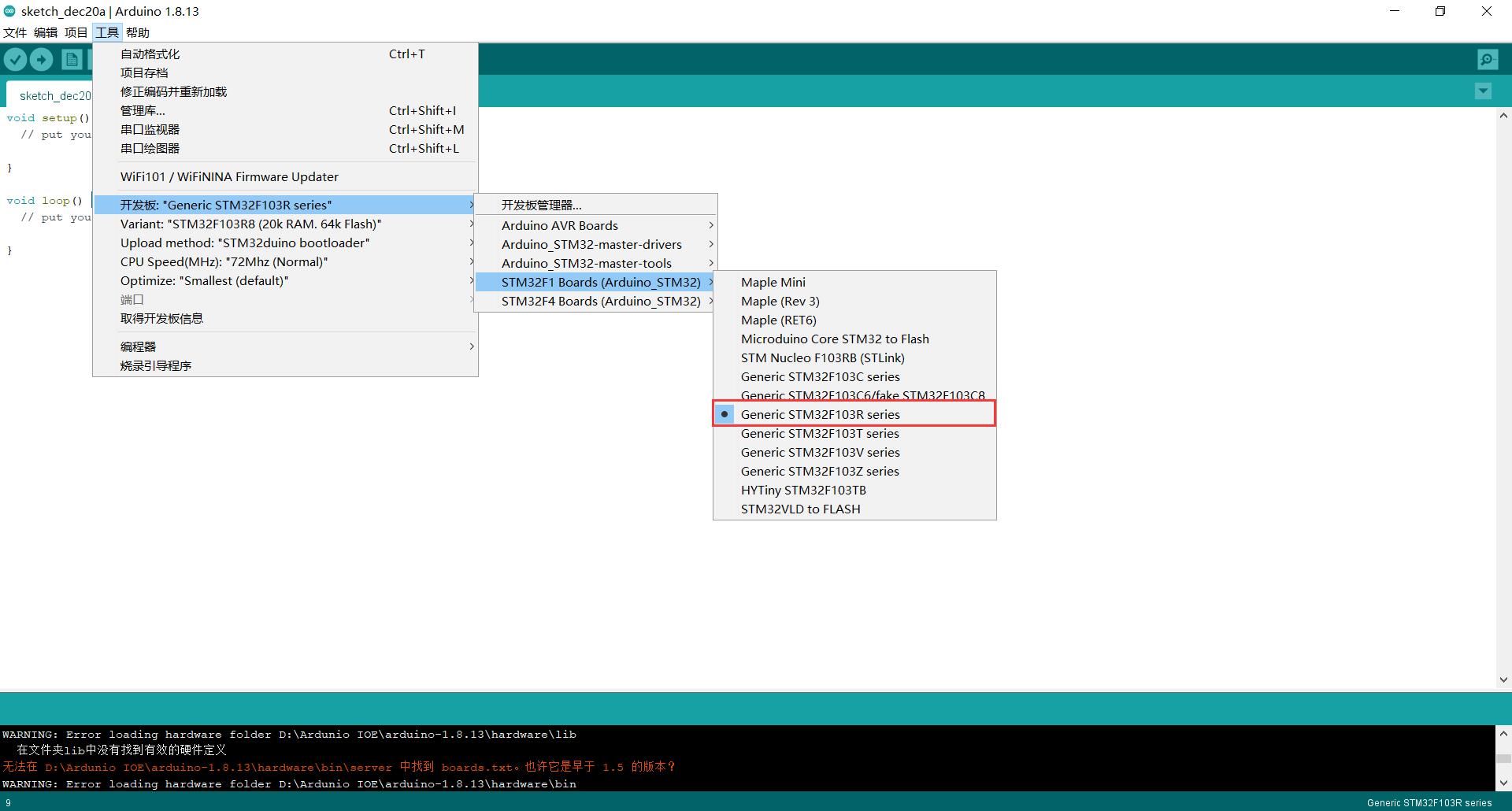Expand the Upload method submenu
The image size is (1512, 811).
[x=285, y=243]
